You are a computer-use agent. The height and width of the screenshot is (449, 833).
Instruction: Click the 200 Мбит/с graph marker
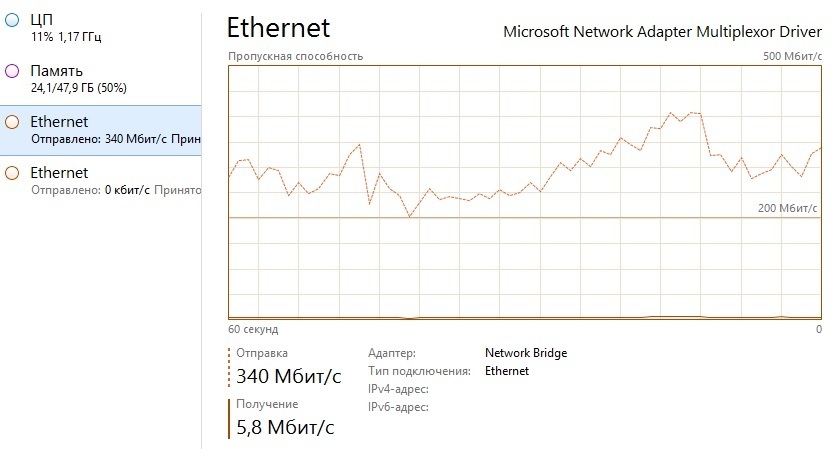pyautogui.click(x=787, y=208)
